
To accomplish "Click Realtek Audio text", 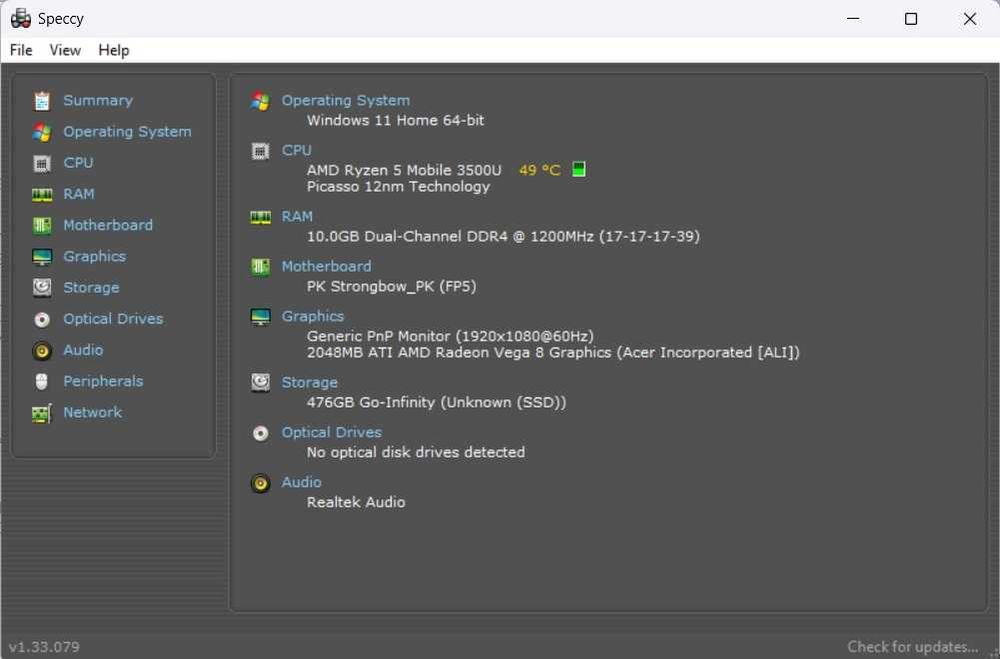I will click(x=356, y=503).
